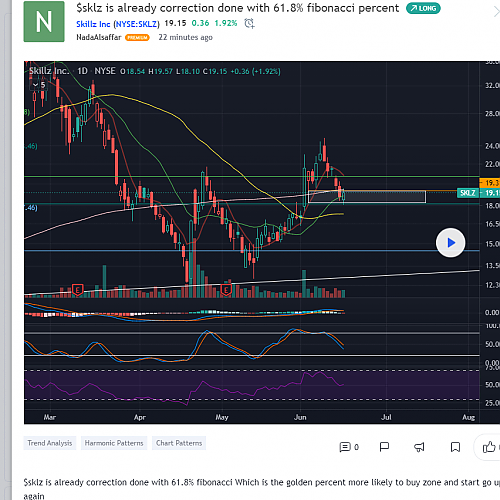Select the Chart Patterns tag
The height and width of the screenshot is (500, 500).
tap(179, 443)
